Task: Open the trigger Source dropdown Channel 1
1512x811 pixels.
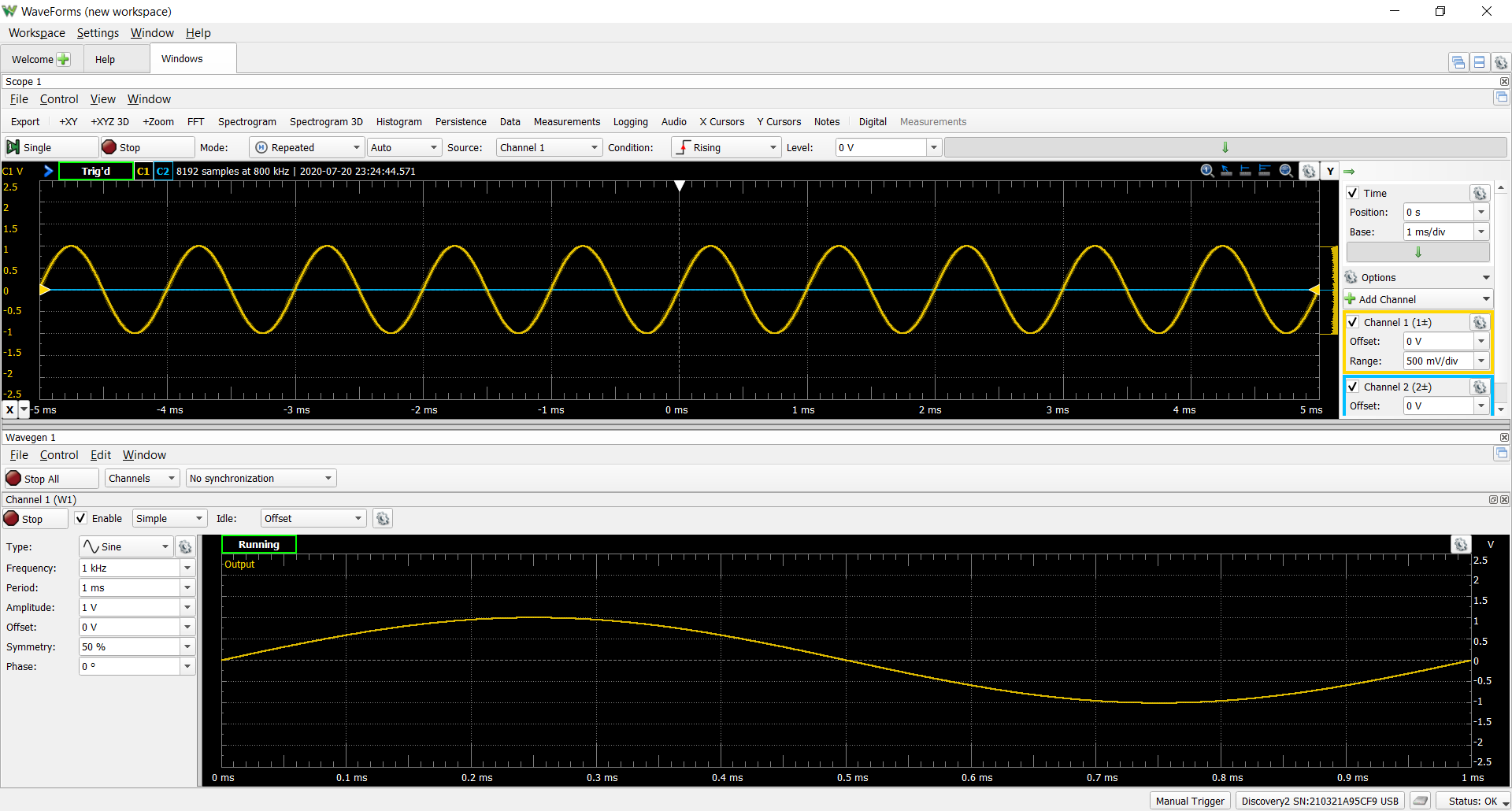Action: click(549, 147)
